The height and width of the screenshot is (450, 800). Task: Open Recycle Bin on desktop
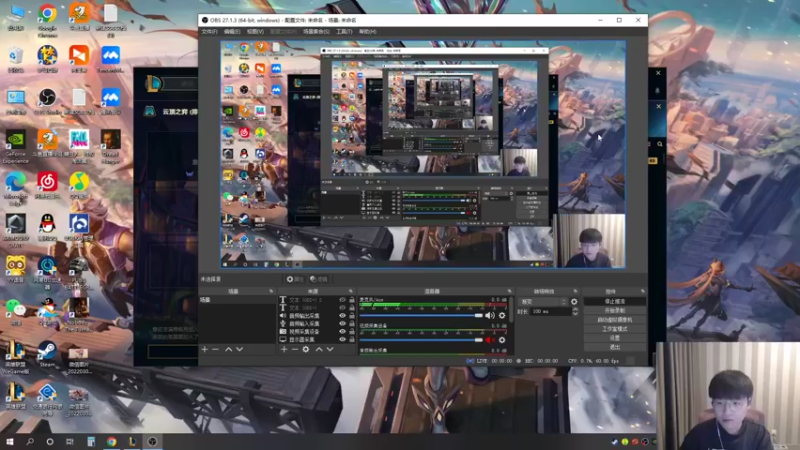tap(15, 59)
